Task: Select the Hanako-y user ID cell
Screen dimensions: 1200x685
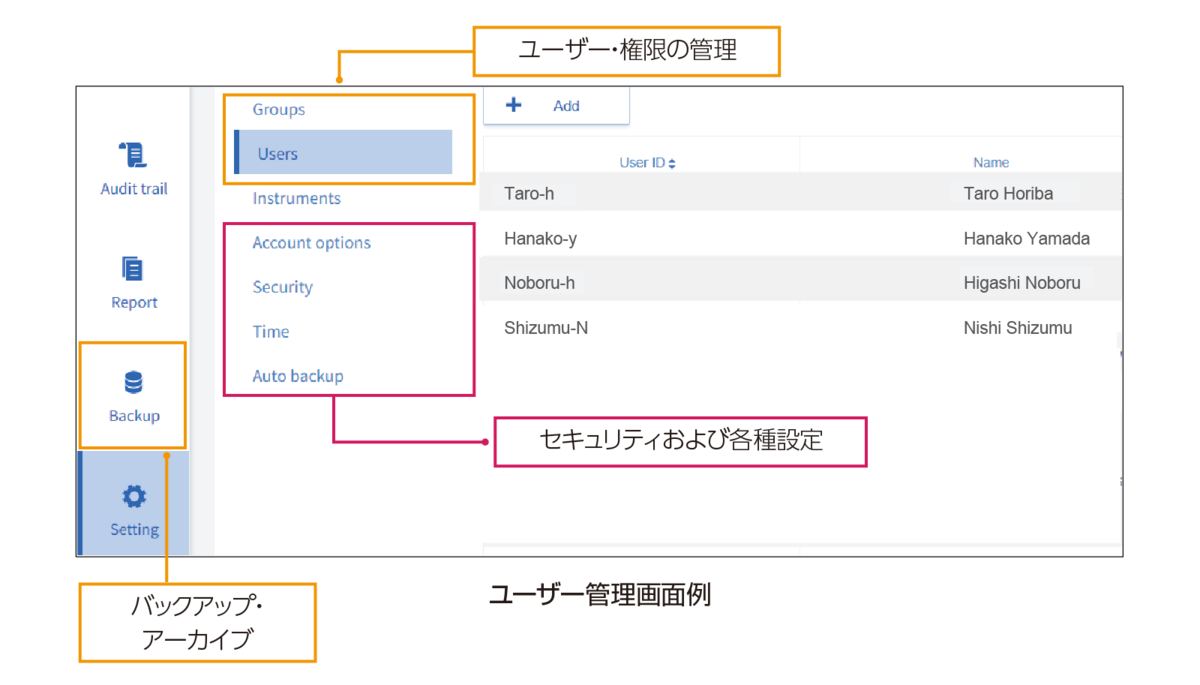Action: 540,239
